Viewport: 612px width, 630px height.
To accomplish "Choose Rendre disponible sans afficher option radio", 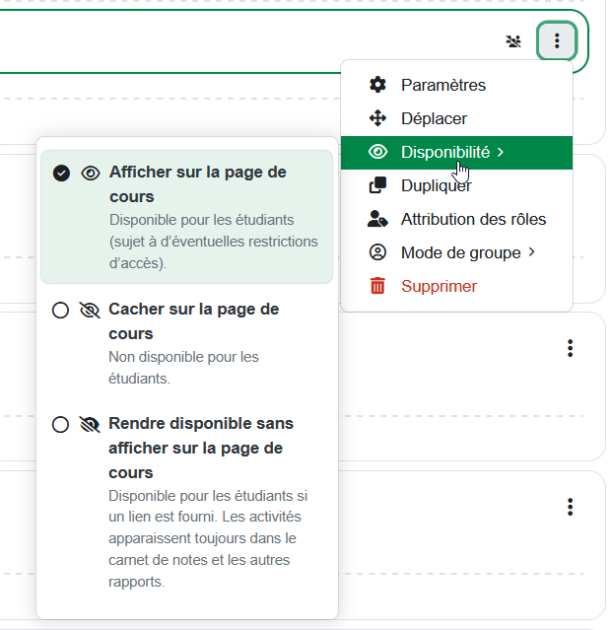I will click(61, 425).
